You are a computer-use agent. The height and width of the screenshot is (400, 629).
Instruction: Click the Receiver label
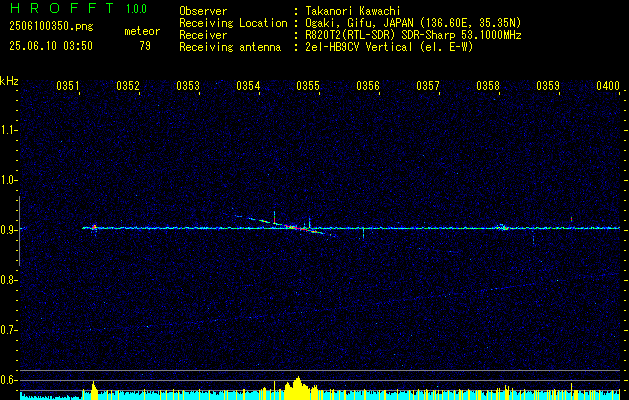[203, 35]
